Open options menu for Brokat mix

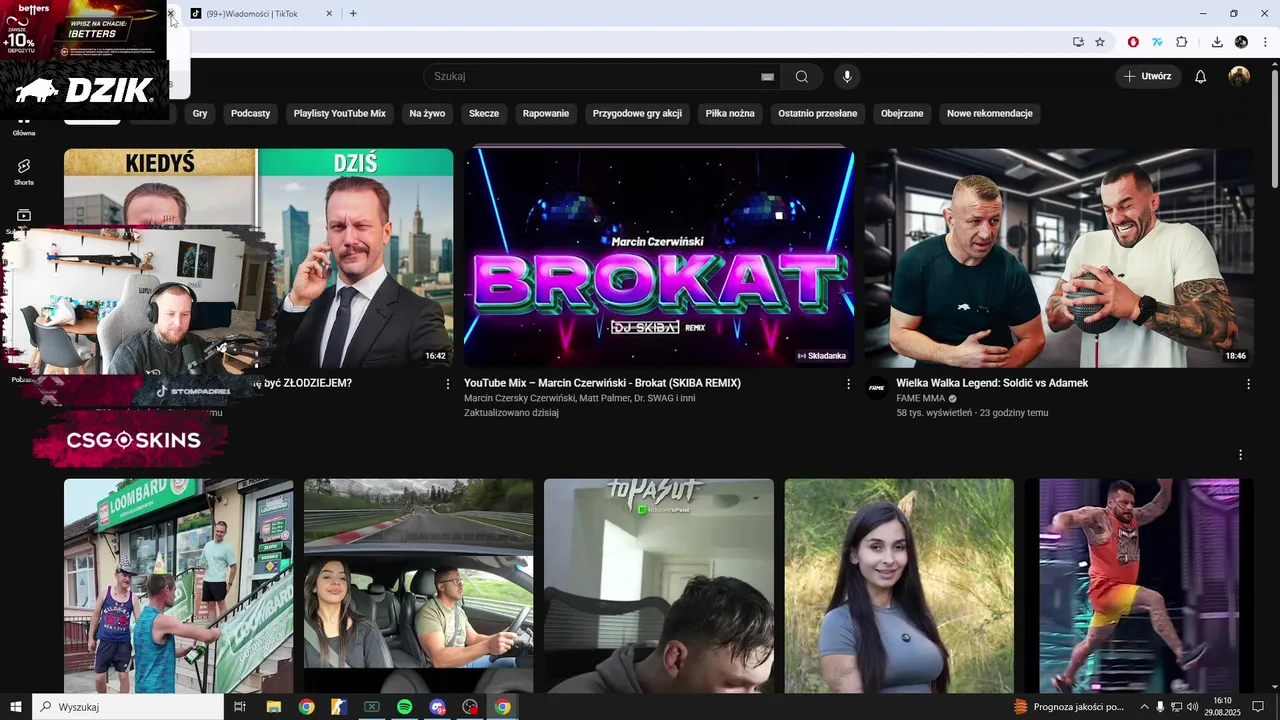pyautogui.click(x=848, y=384)
